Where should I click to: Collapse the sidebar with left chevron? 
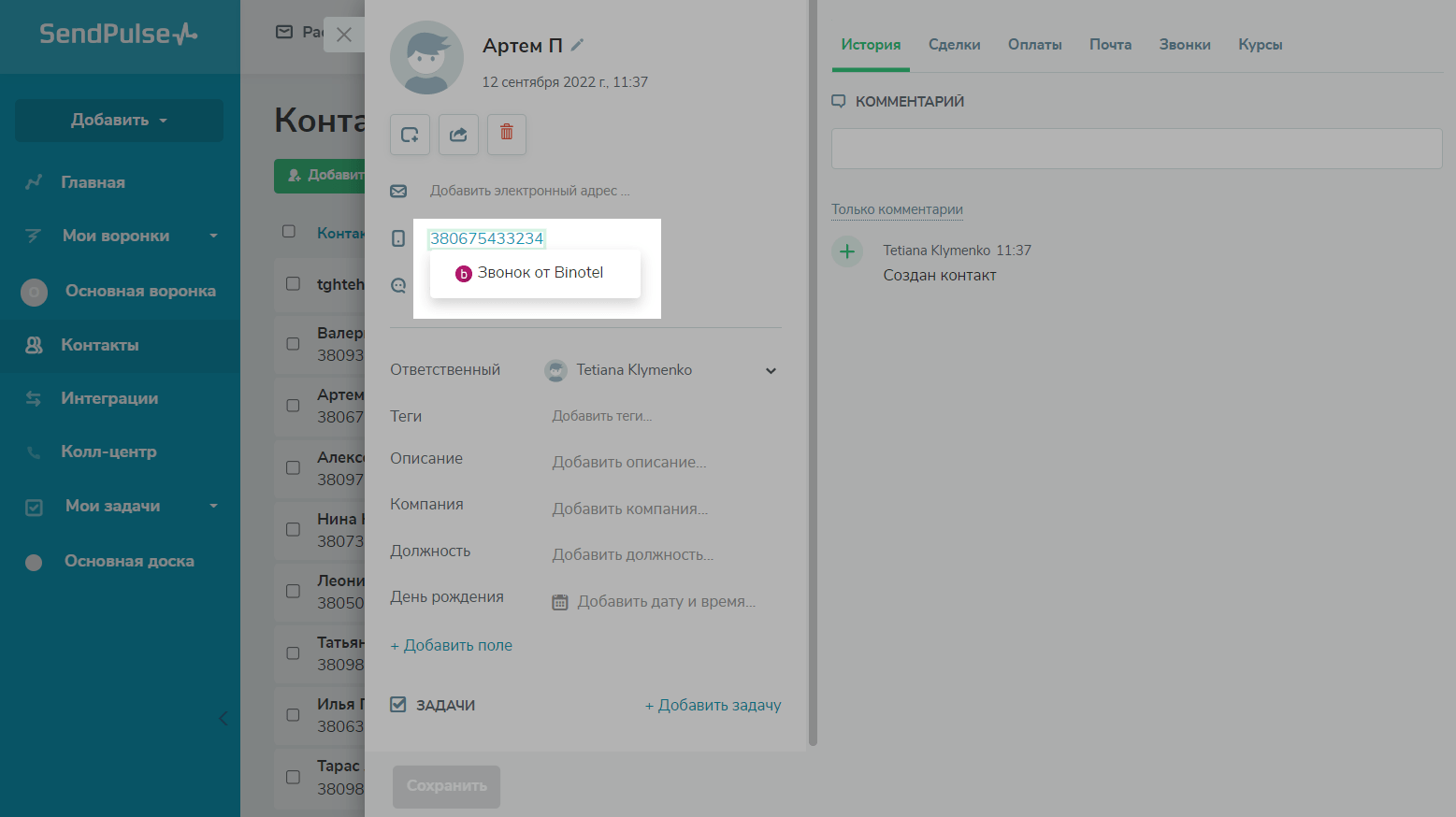click(x=223, y=718)
